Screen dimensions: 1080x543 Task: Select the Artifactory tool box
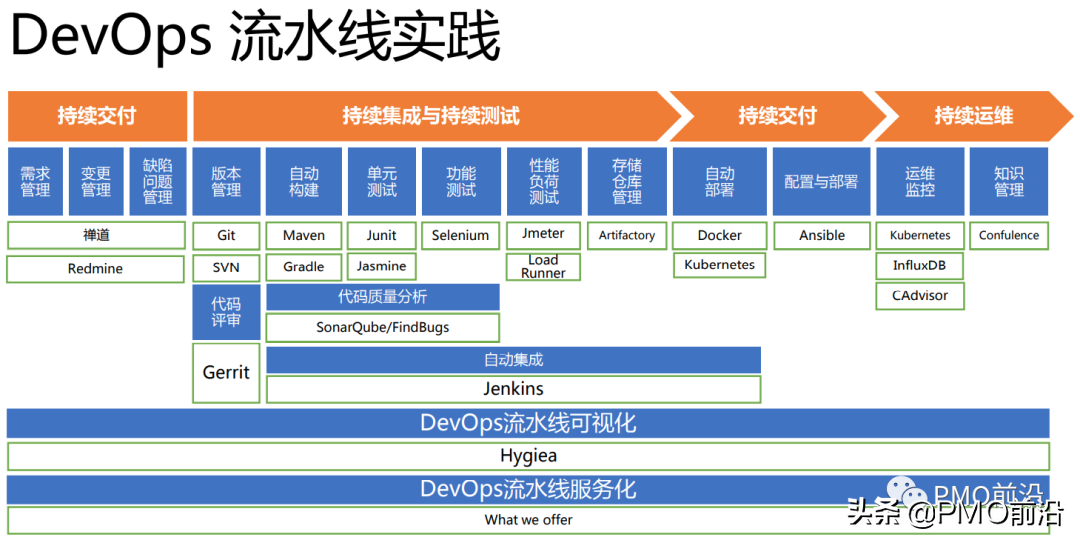(627, 235)
